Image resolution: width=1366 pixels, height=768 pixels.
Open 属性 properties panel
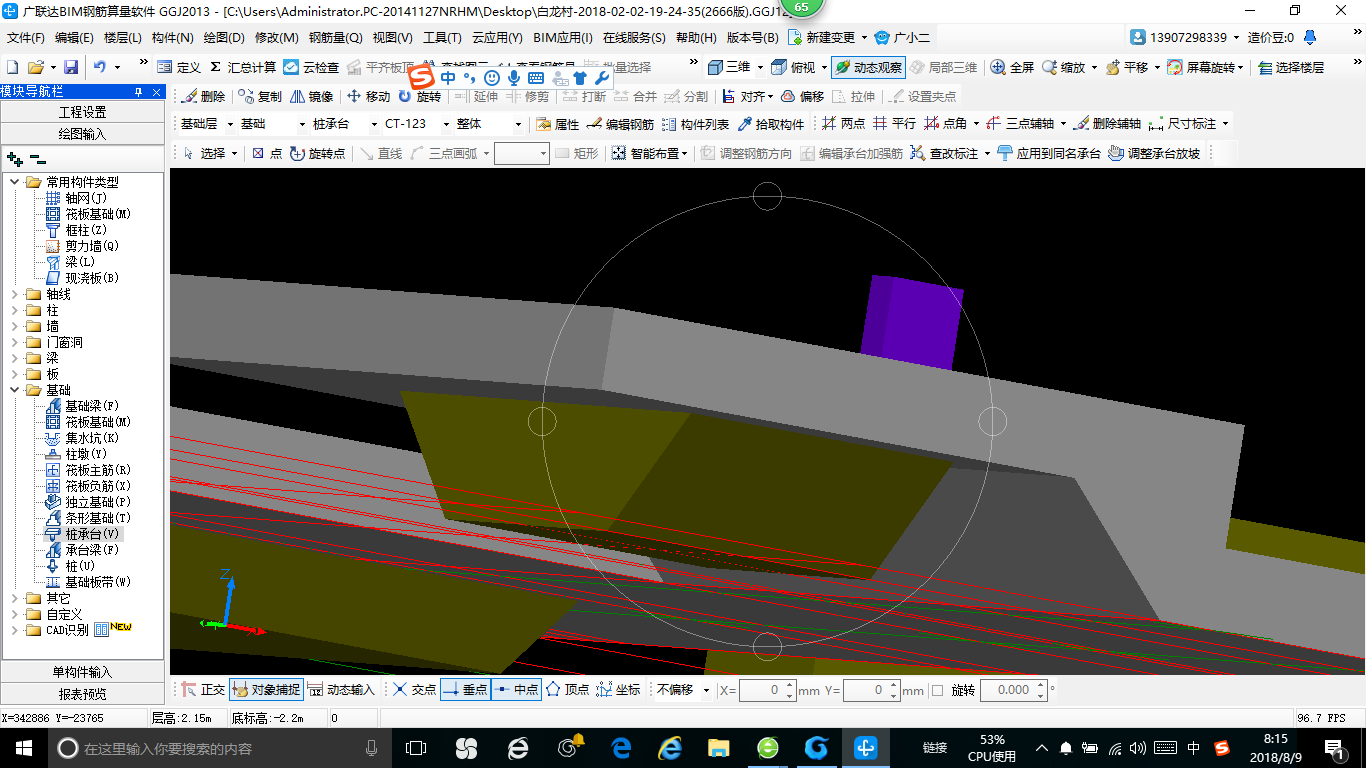pyautogui.click(x=558, y=124)
